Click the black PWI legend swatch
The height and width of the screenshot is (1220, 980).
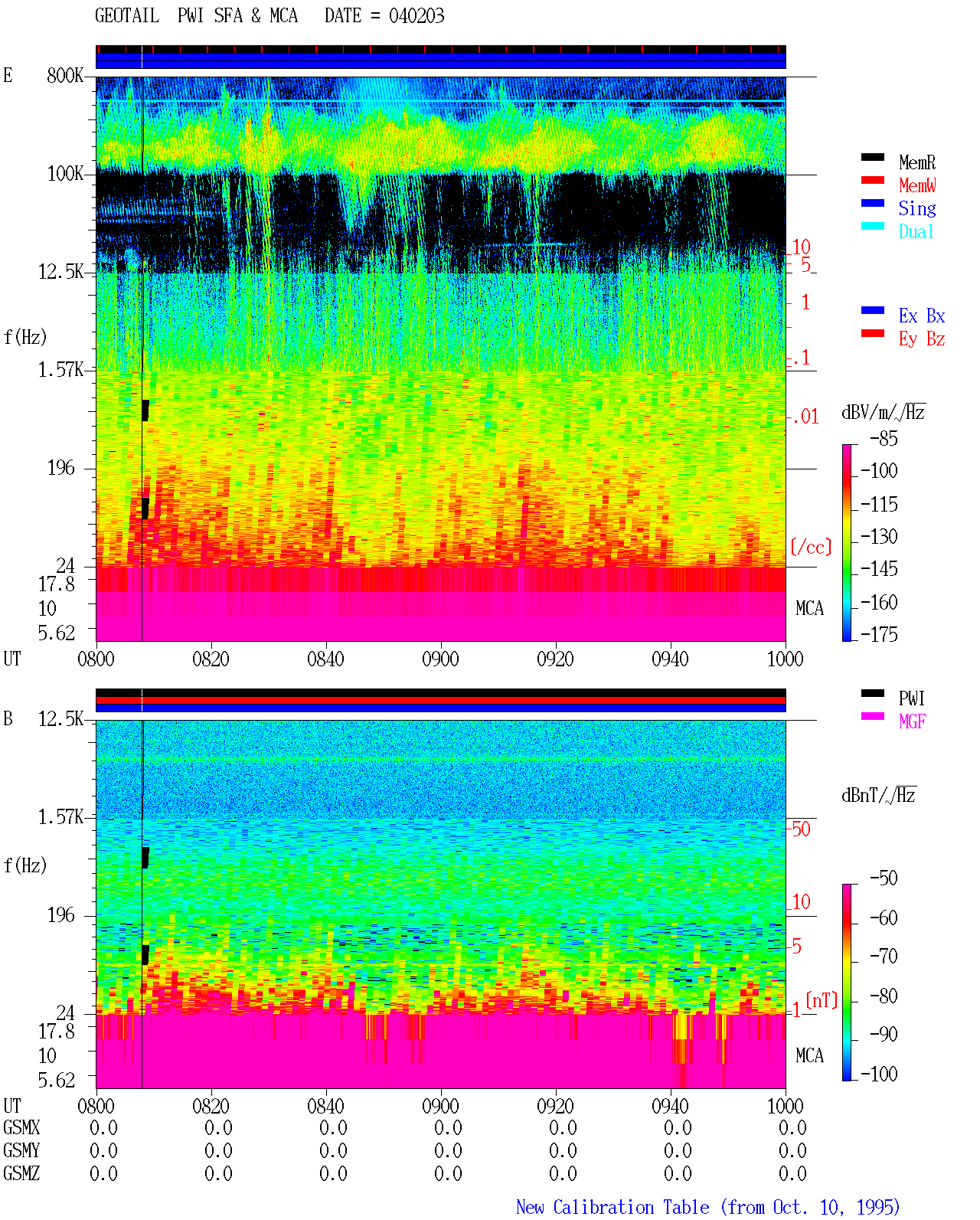point(873,693)
